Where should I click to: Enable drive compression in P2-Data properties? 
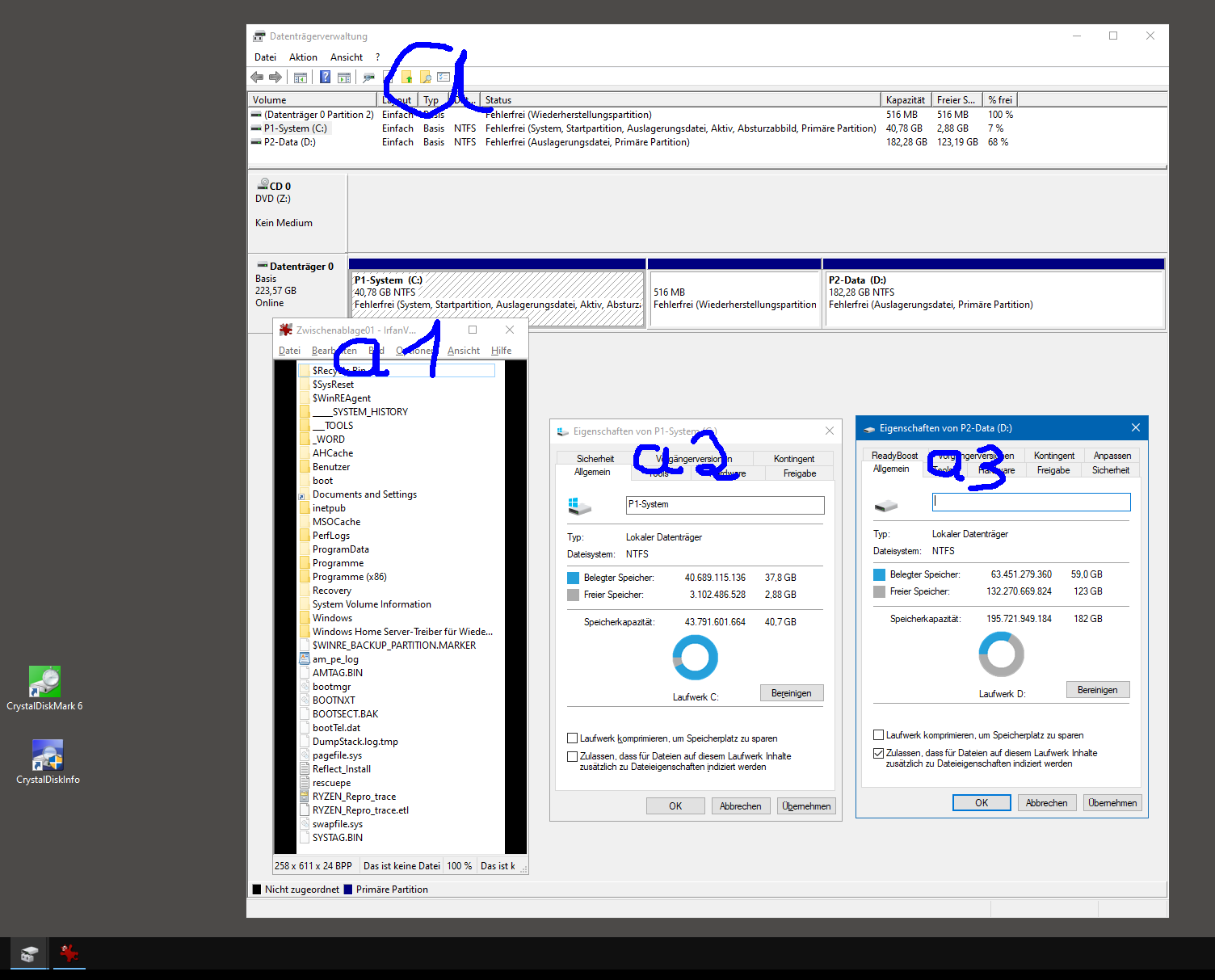click(878, 735)
